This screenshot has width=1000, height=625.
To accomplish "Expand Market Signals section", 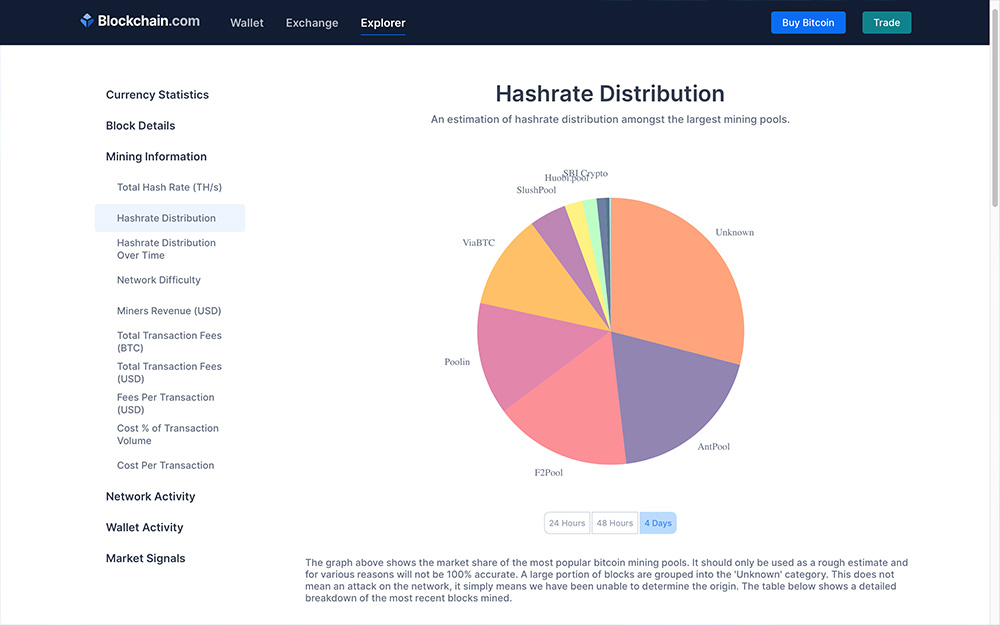I will 145,558.
